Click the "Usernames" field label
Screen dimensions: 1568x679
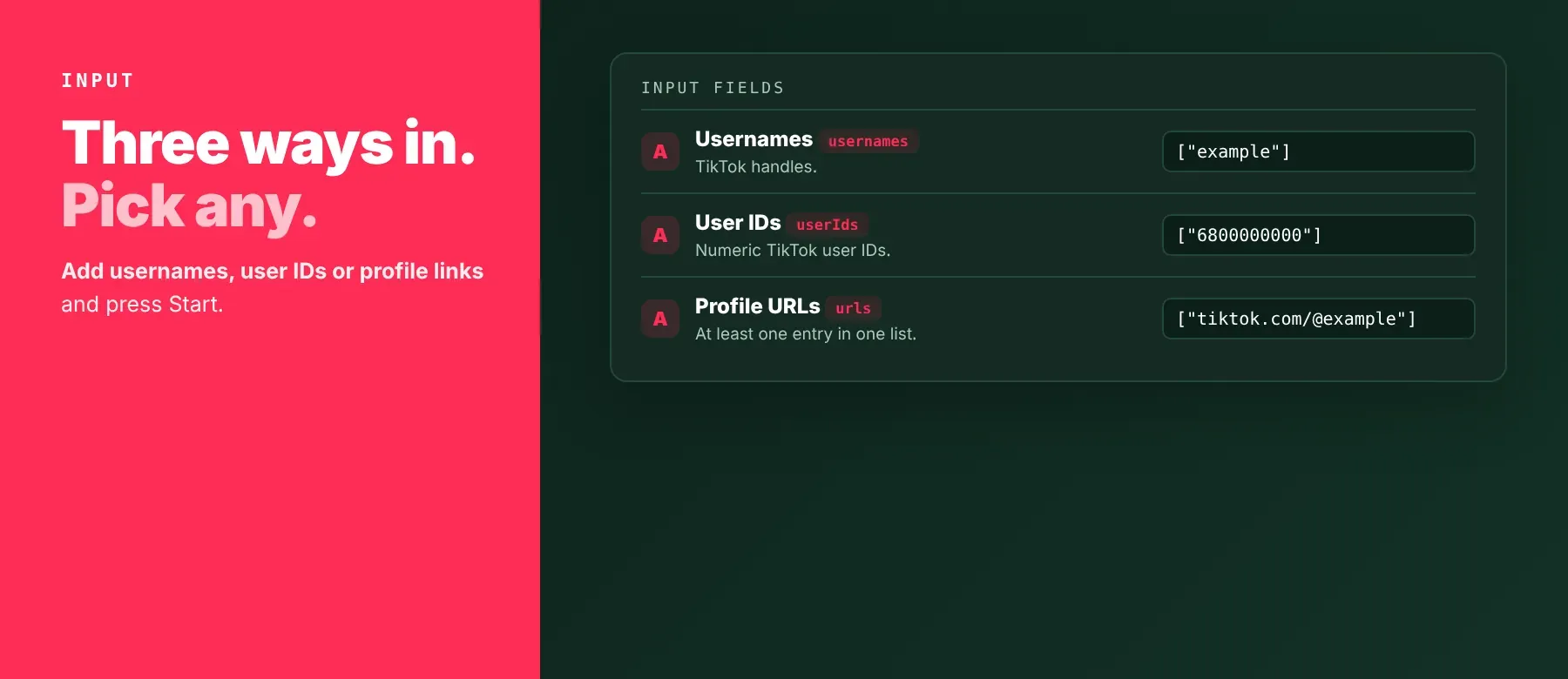(754, 139)
